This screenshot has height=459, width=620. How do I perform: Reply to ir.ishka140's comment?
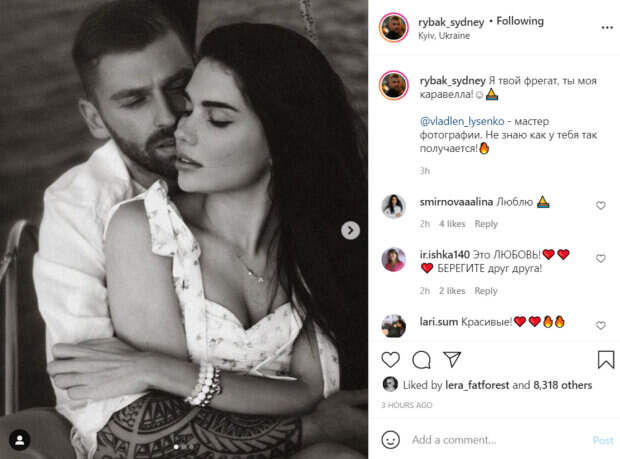[486, 291]
